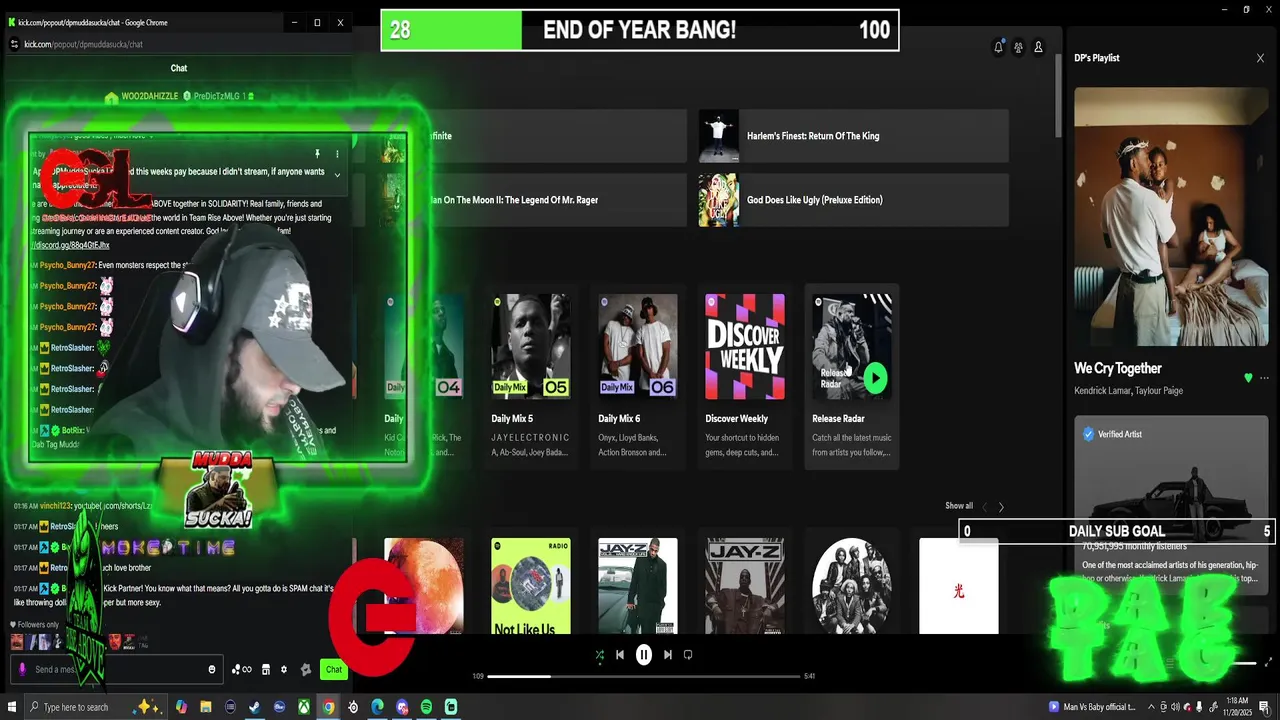Open the Xbox app from taskbar

pos(304,707)
